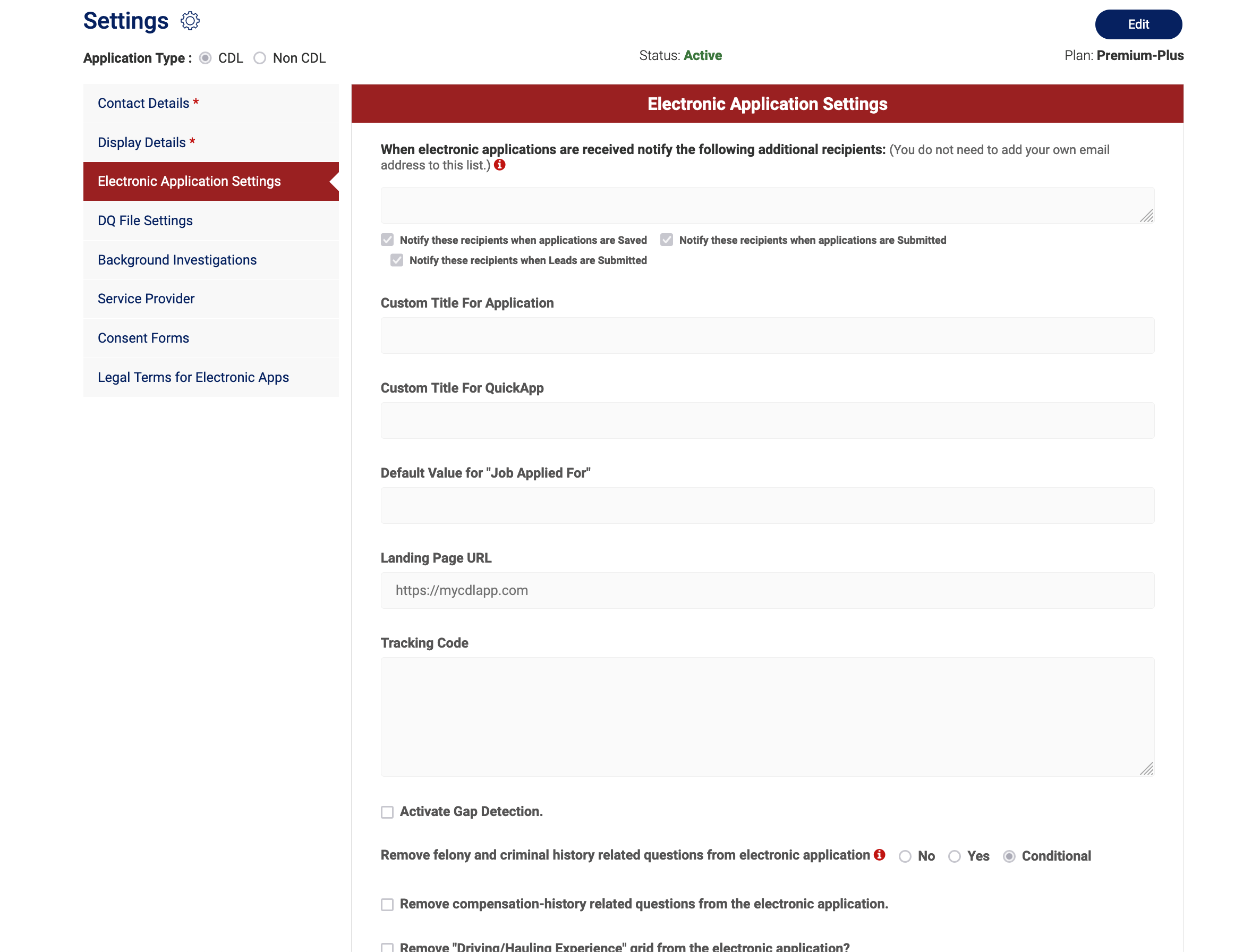Open Legal Terms for Electronic Apps
This screenshot has width=1260, height=952.
[x=193, y=377]
